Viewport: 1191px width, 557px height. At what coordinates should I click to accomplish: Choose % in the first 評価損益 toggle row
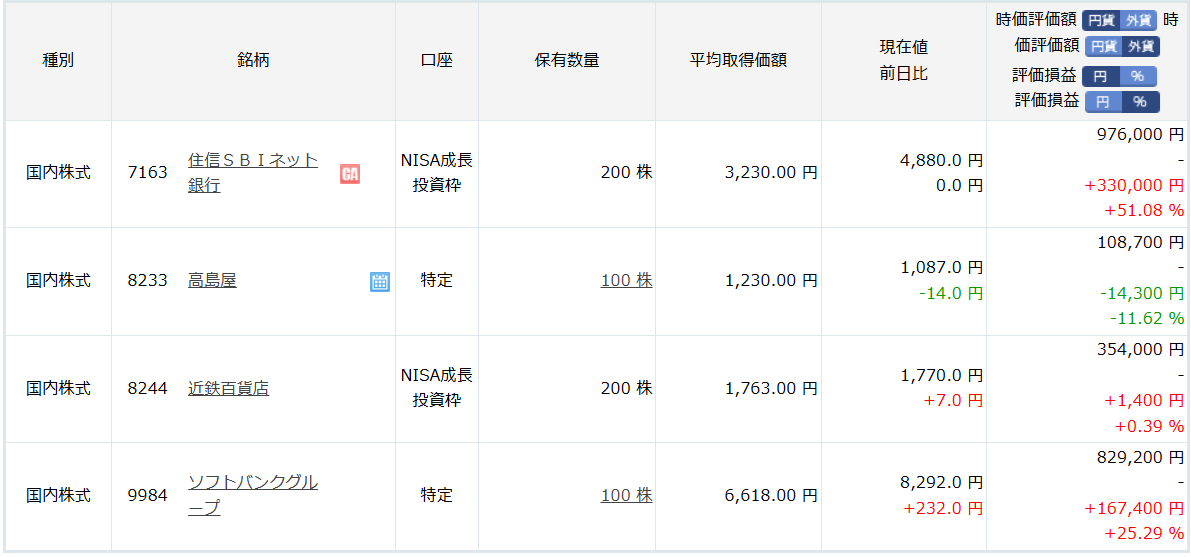pos(1137,76)
